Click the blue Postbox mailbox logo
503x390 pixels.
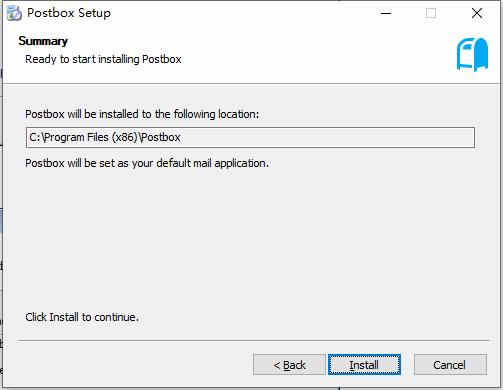(472, 54)
